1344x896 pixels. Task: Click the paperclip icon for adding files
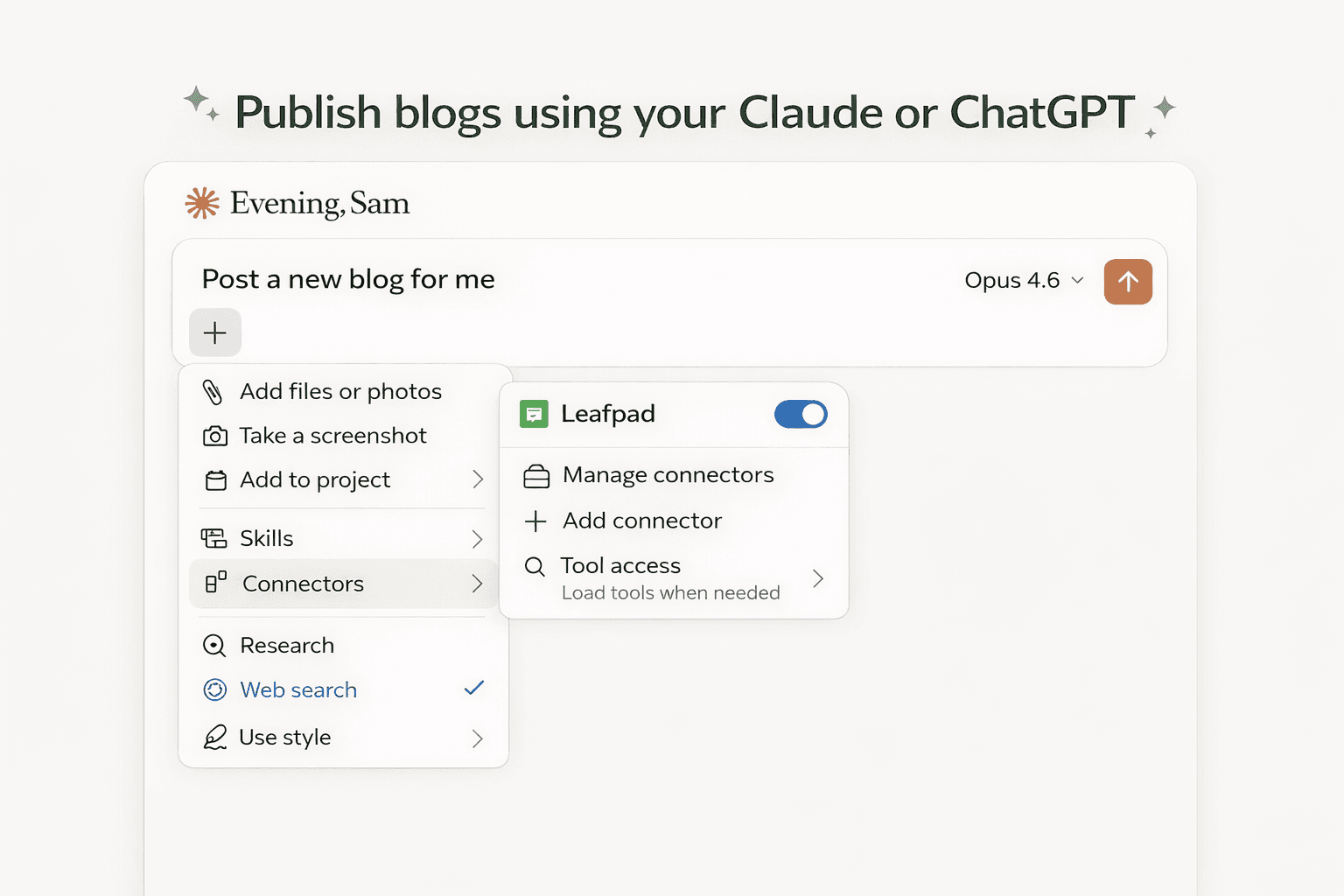[x=213, y=391]
